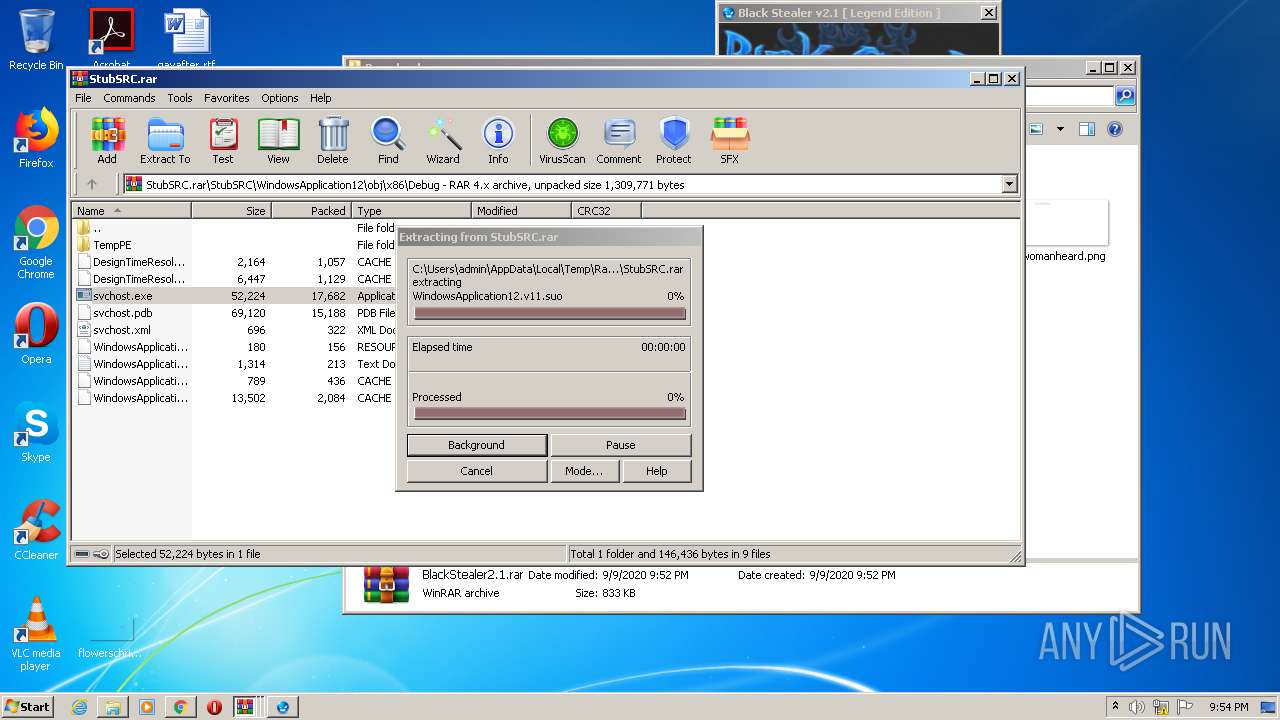Click the SFX toolbar icon
Viewport: 1280px width, 720px height.
click(730, 140)
